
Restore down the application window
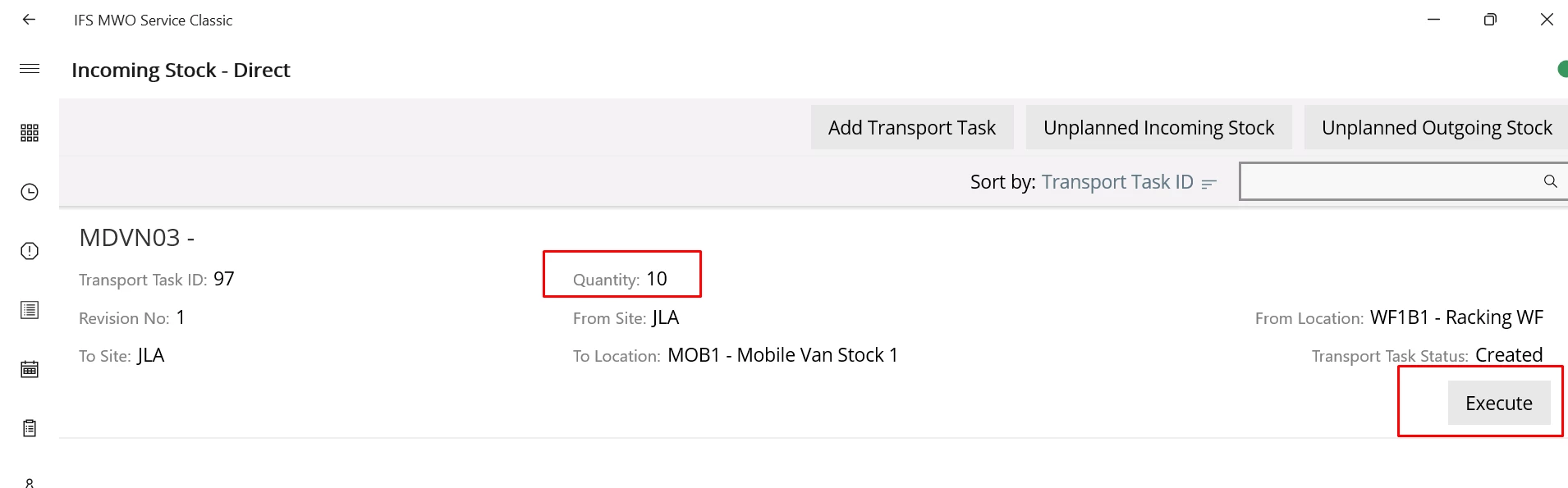pyautogui.click(x=1490, y=19)
